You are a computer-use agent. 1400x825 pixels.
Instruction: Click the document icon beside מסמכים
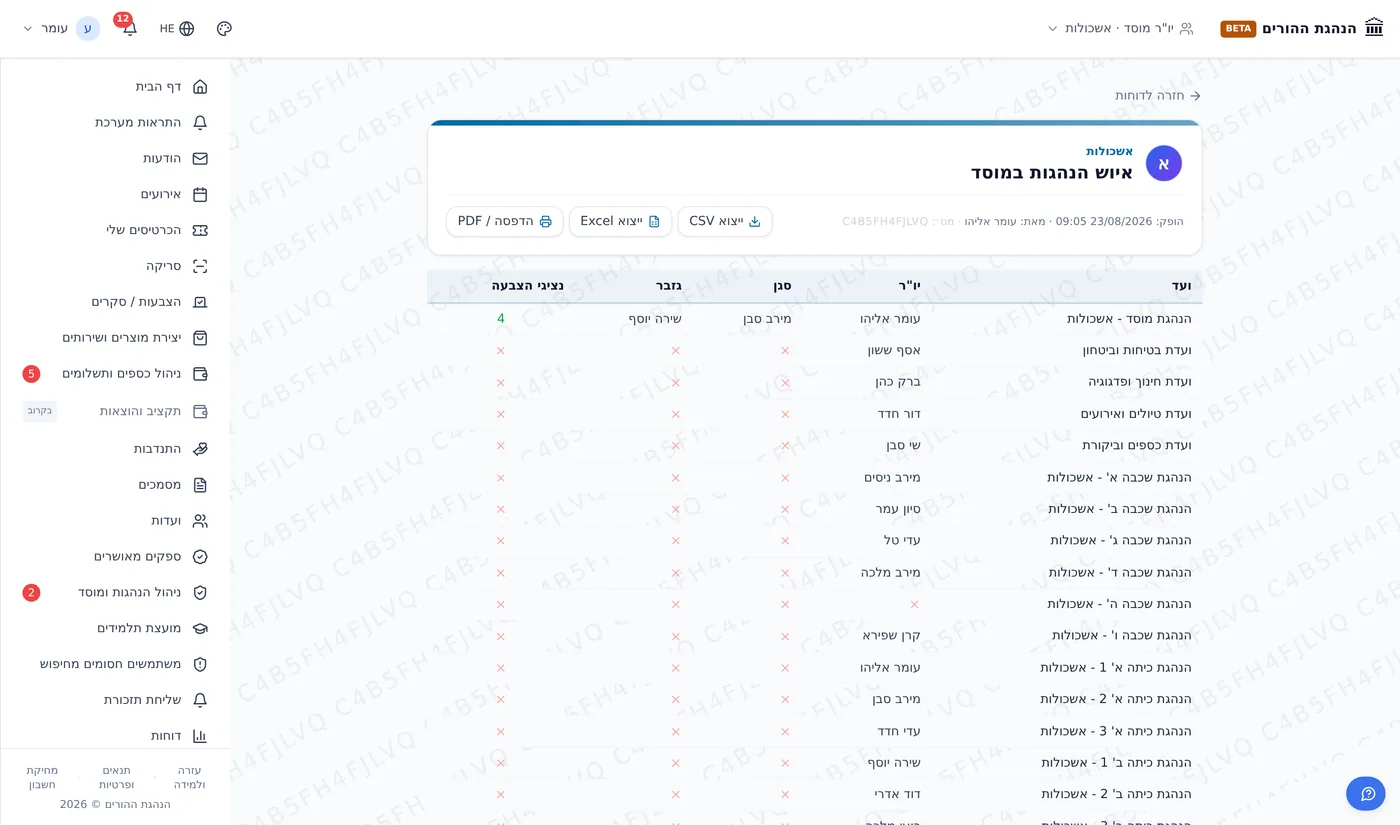[200, 485]
